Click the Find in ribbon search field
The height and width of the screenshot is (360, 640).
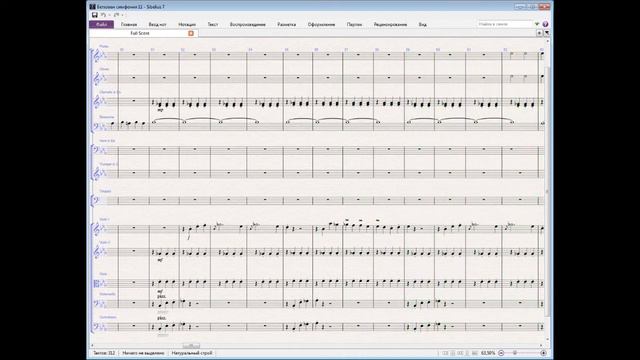(504, 24)
